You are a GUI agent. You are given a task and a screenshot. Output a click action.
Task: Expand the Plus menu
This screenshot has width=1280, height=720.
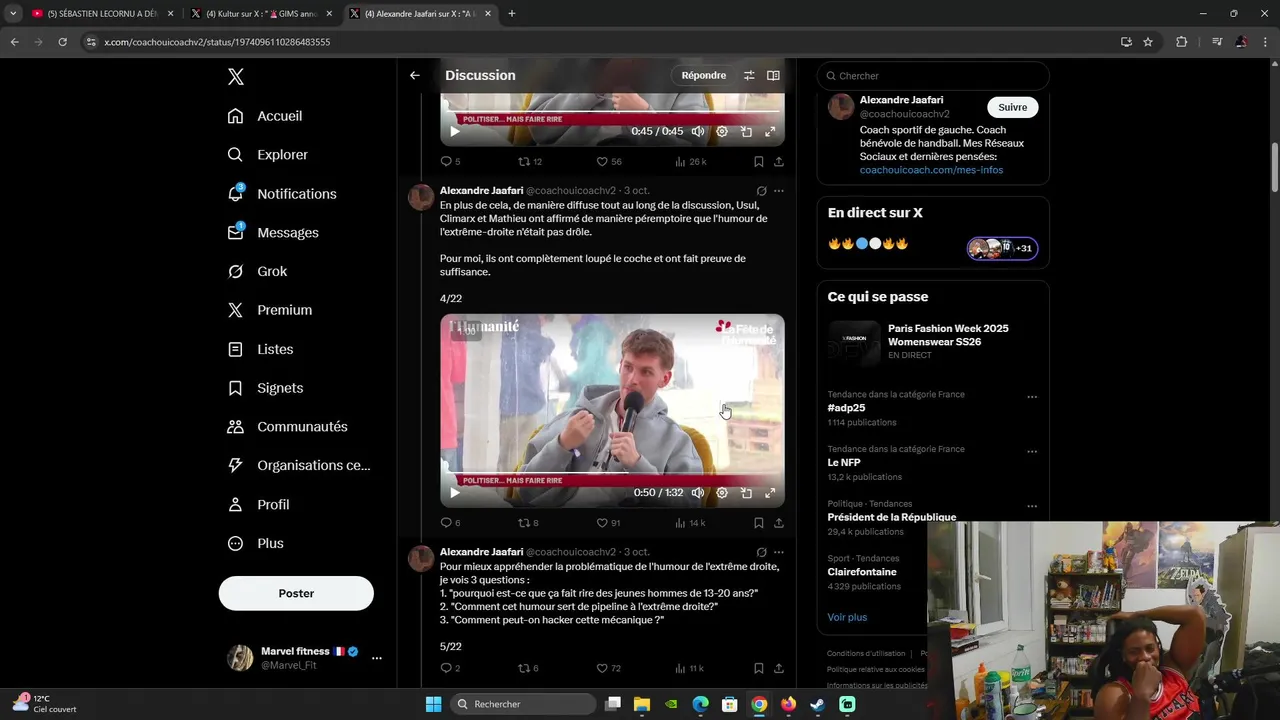click(255, 544)
